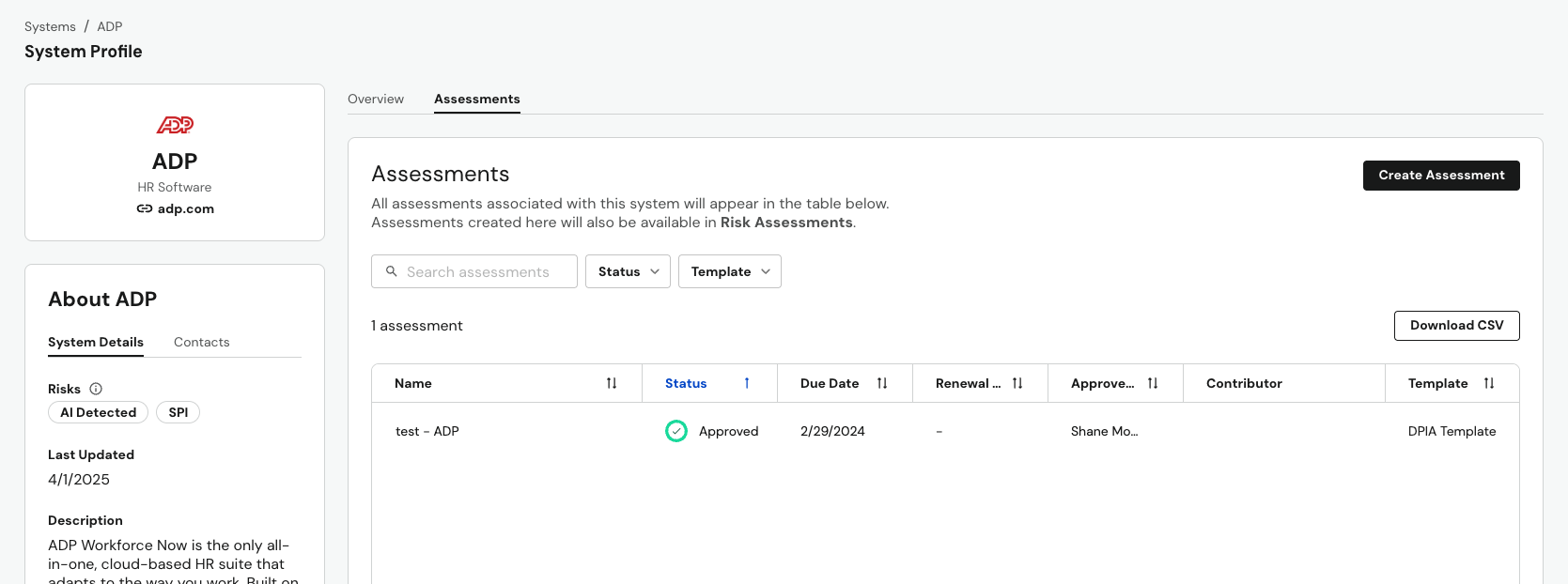This screenshot has width=1568, height=584.
Task: Click the Status column sort arrow
Action: click(747, 383)
